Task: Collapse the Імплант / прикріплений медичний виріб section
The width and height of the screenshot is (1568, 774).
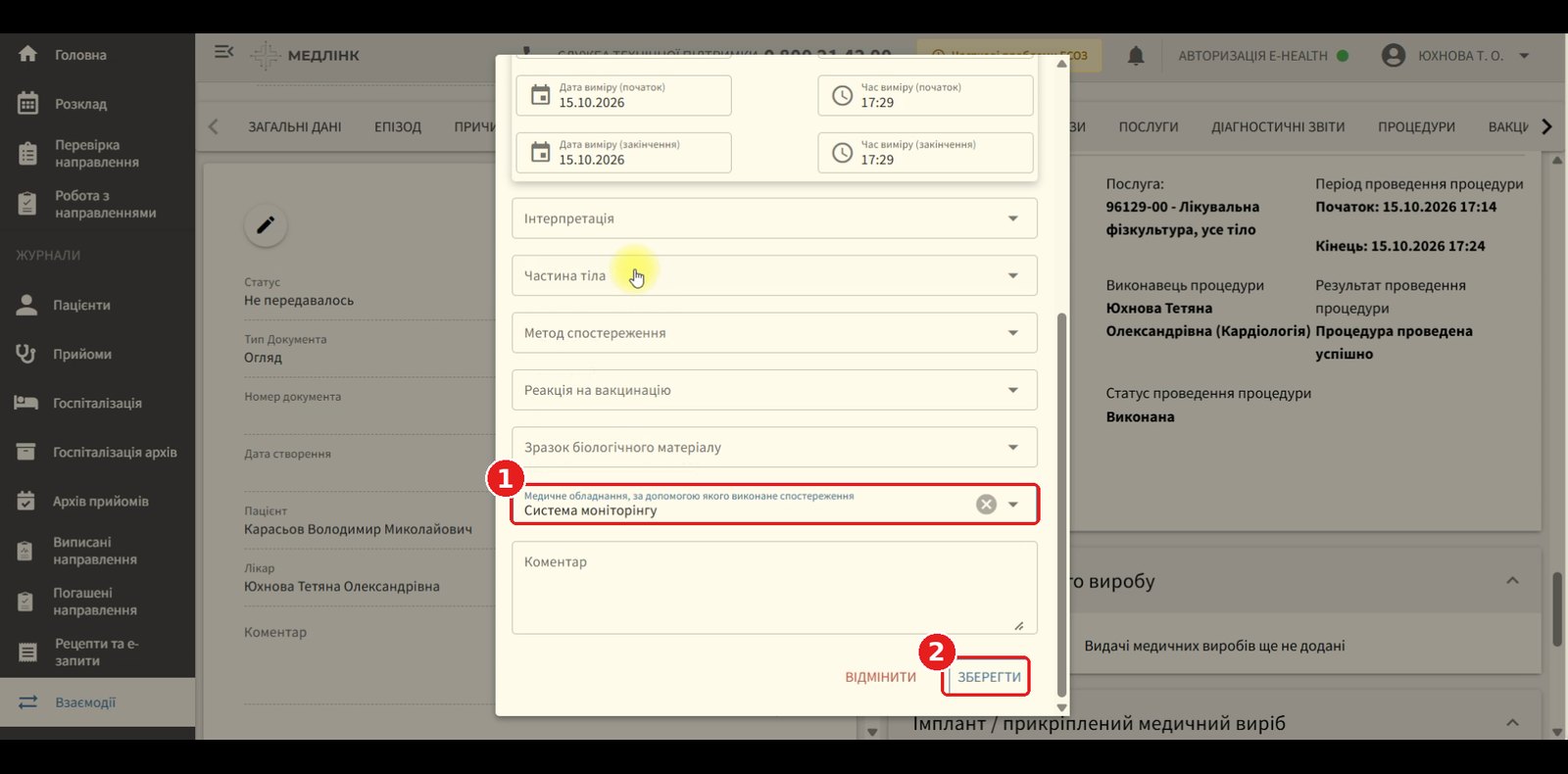Action: pyautogui.click(x=1512, y=723)
